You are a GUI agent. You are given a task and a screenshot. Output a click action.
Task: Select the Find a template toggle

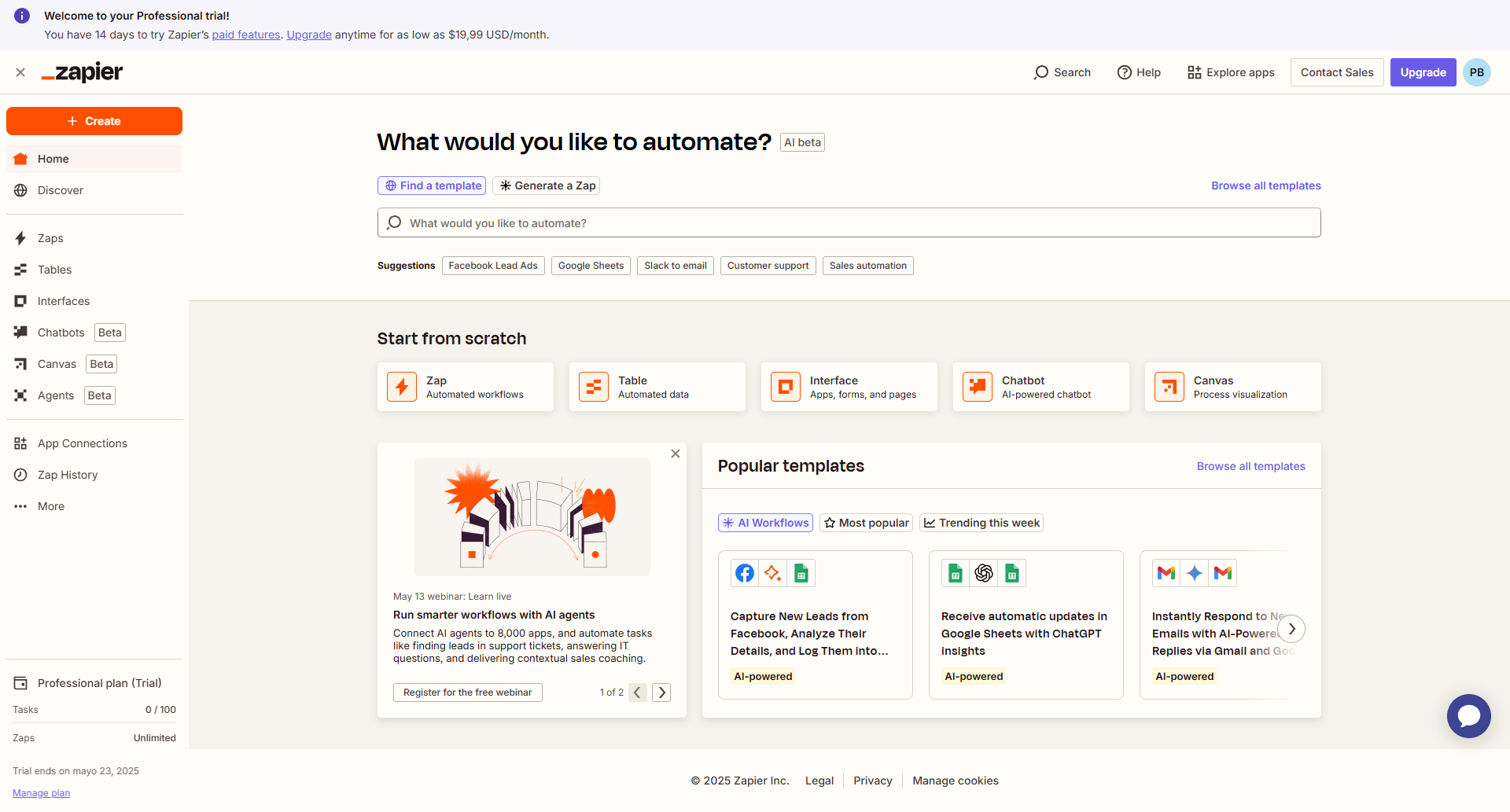(432, 186)
